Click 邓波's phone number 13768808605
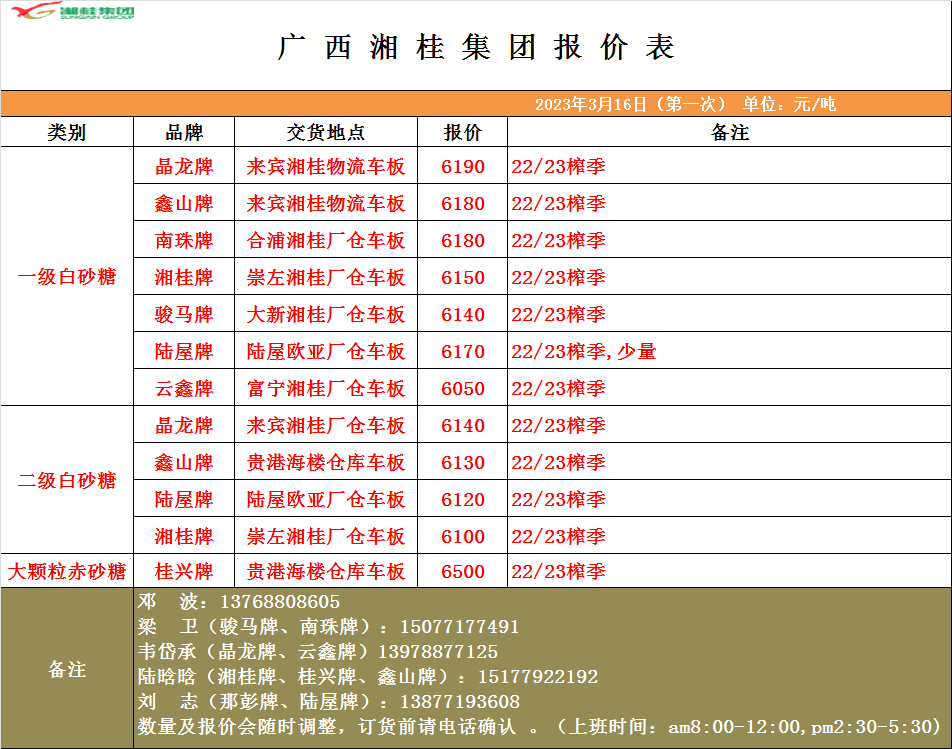This screenshot has width=952, height=749. (x=276, y=603)
